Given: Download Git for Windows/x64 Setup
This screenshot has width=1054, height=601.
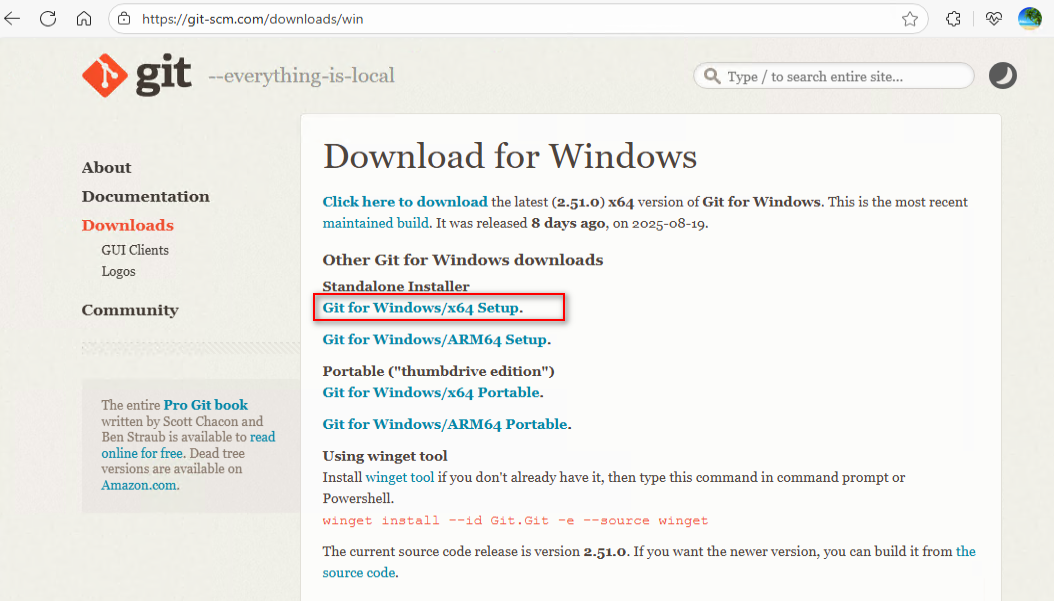Looking at the screenshot, I should click(421, 308).
